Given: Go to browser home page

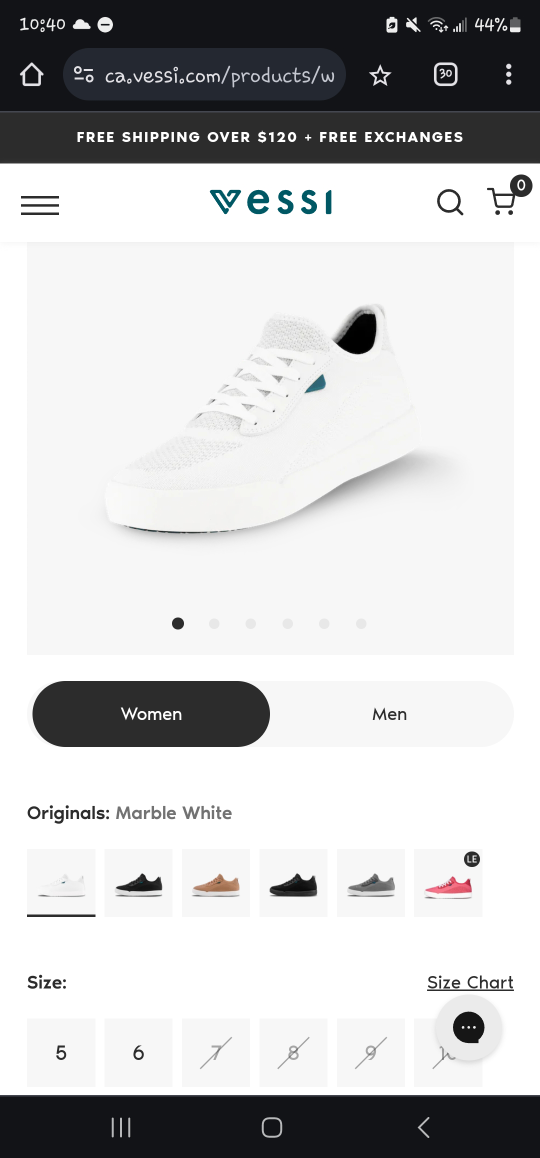Looking at the screenshot, I should point(31,75).
